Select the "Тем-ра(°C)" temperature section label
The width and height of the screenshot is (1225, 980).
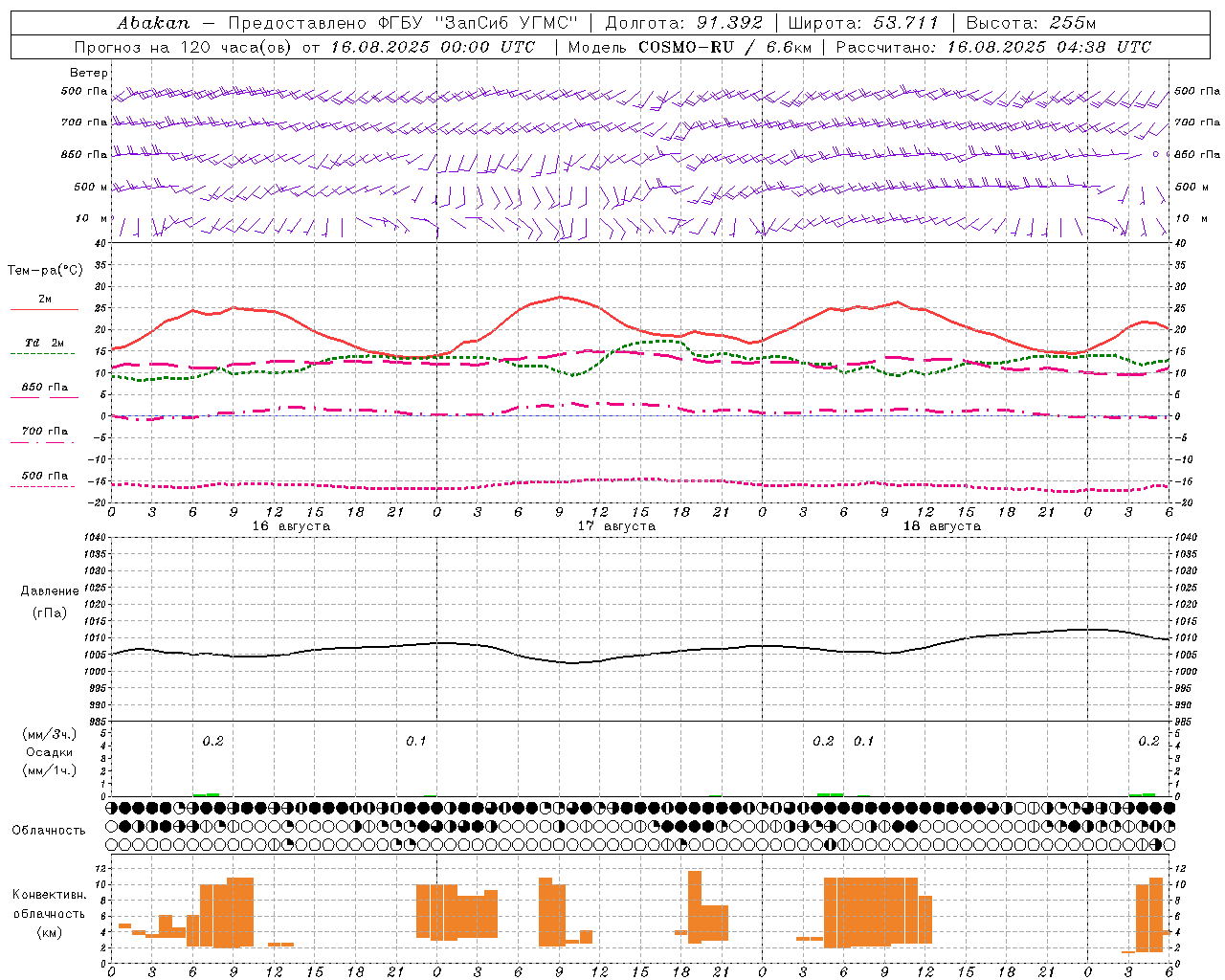45,271
